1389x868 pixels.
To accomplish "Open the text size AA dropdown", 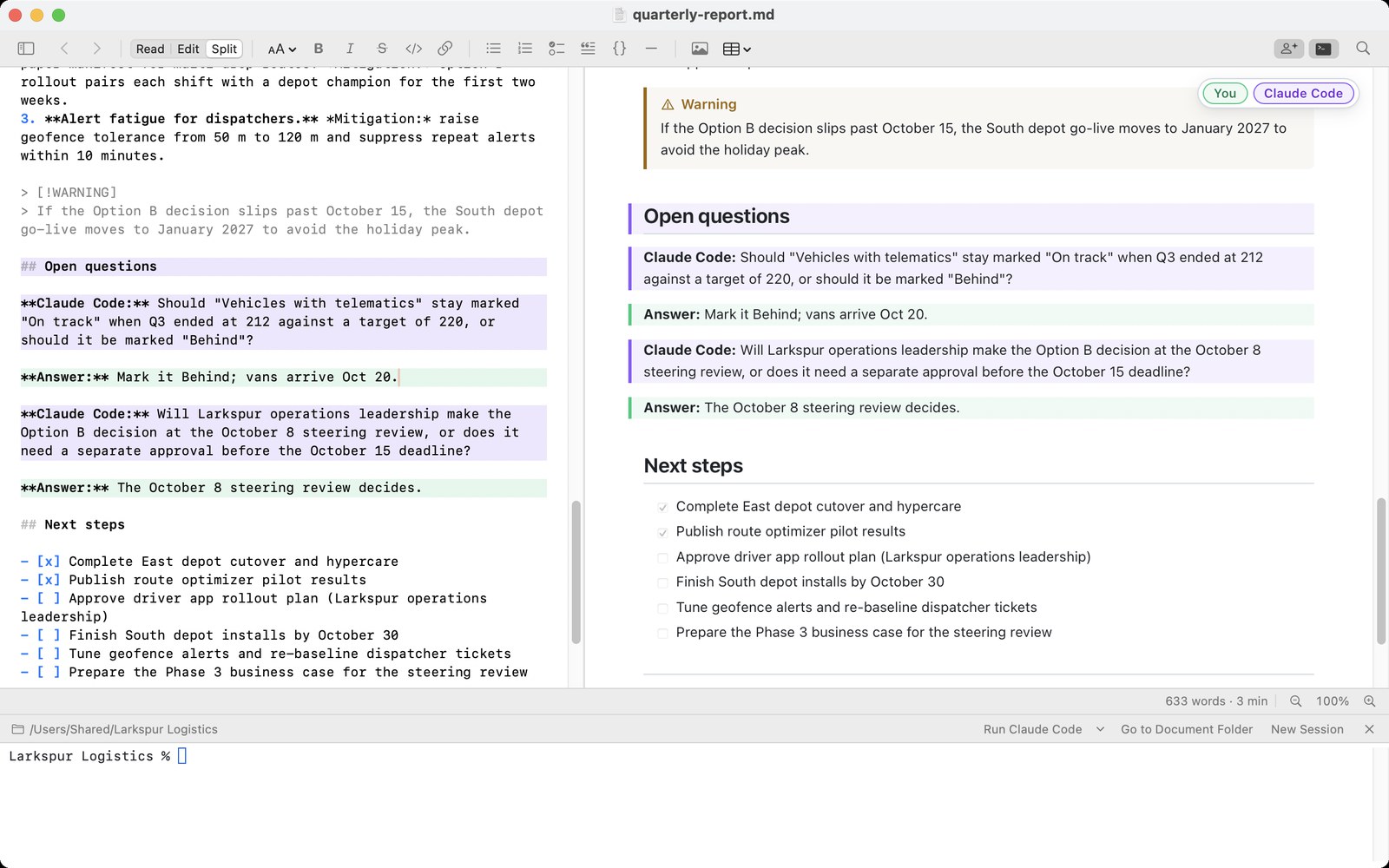I will 282,49.
